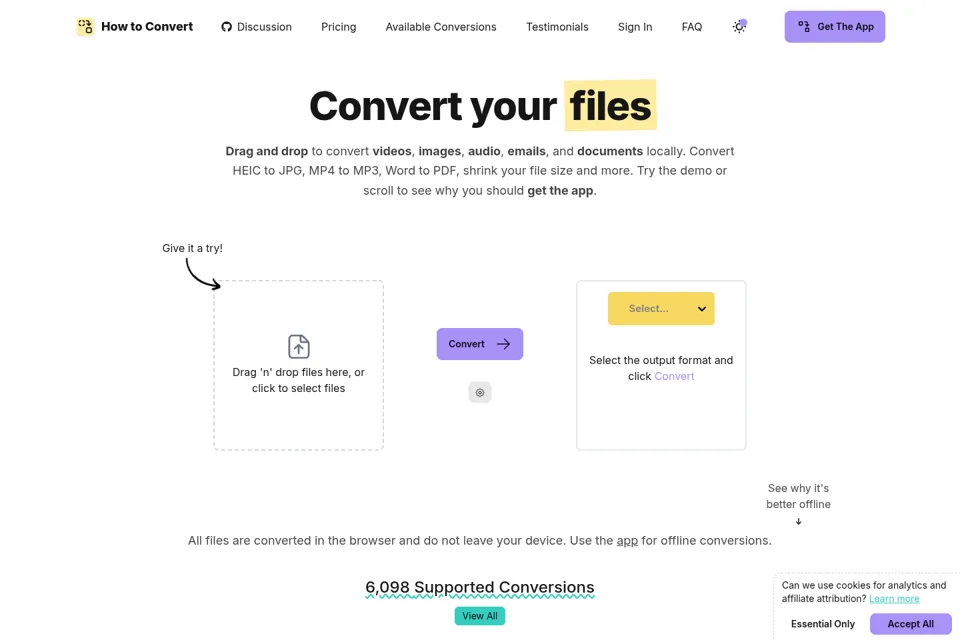Viewport: 960px width, 640px height.
Task: Click the 6,098 Supported Conversions heading
Action: pos(480,587)
